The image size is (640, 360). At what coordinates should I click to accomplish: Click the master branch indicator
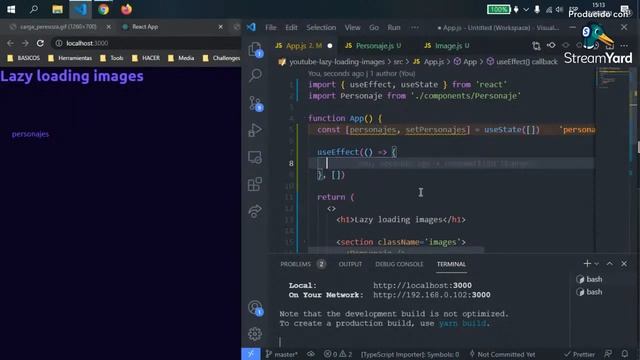point(282,354)
